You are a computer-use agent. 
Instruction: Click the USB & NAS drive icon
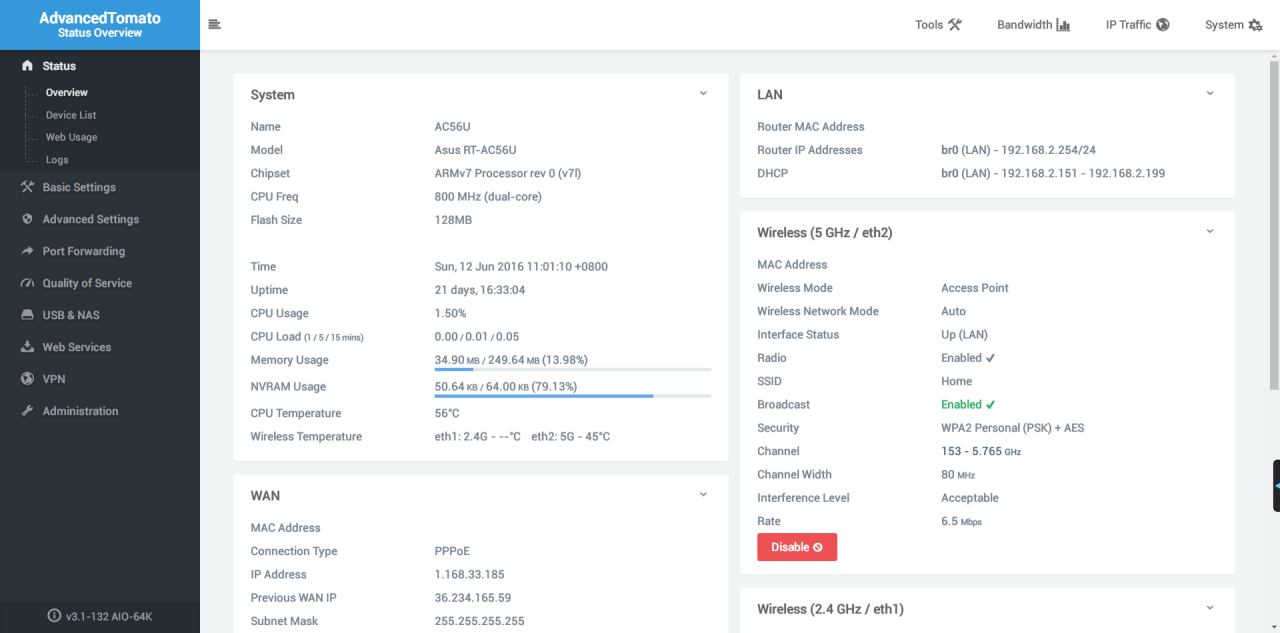tap(28, 315)
